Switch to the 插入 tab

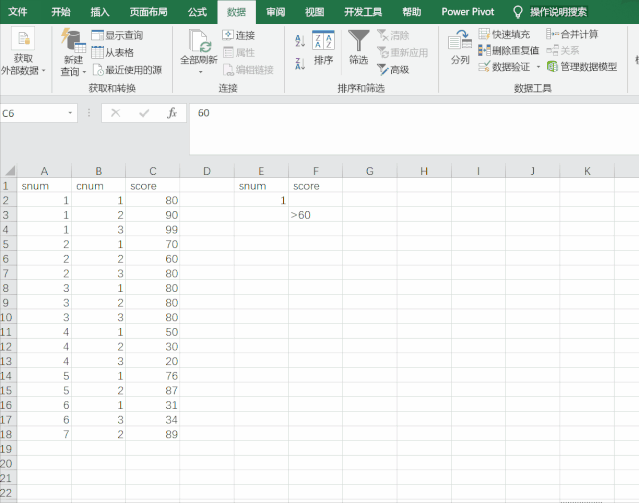[x=100, y=12]
